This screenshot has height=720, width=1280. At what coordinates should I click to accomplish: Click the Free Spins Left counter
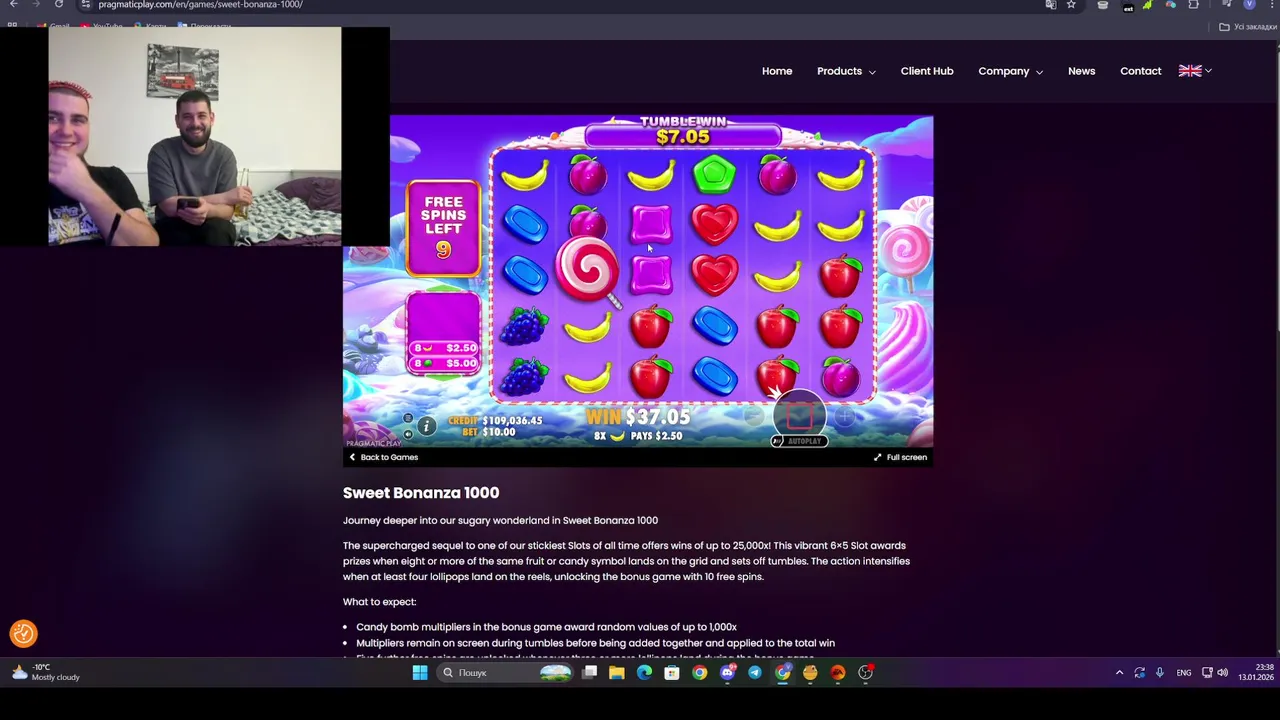(x=443, y=229)
